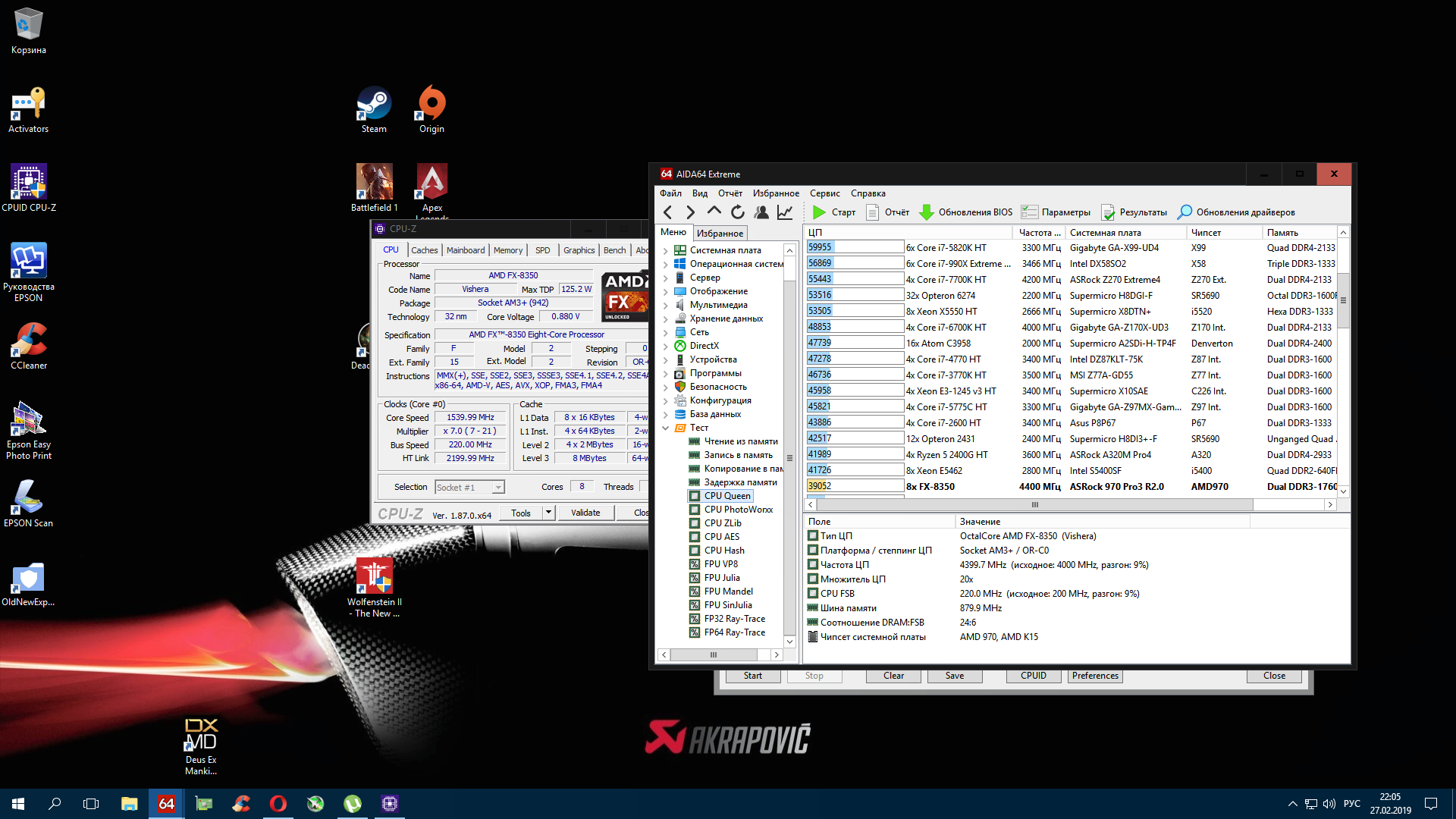Click Validate button in CPU-Z

click(x=585, y=513)
